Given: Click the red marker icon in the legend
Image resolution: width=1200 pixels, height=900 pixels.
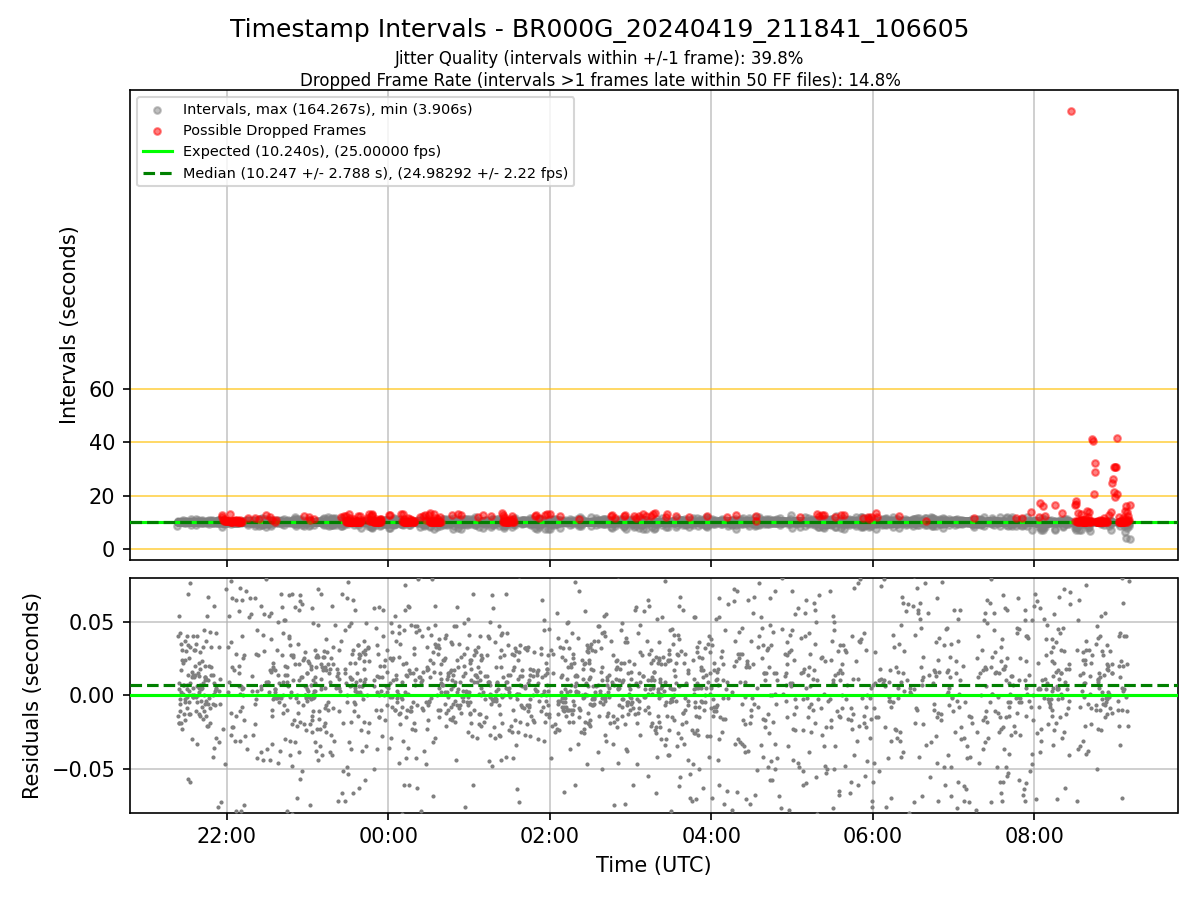Looking at the screenshot, I should (x=156, y=130).
